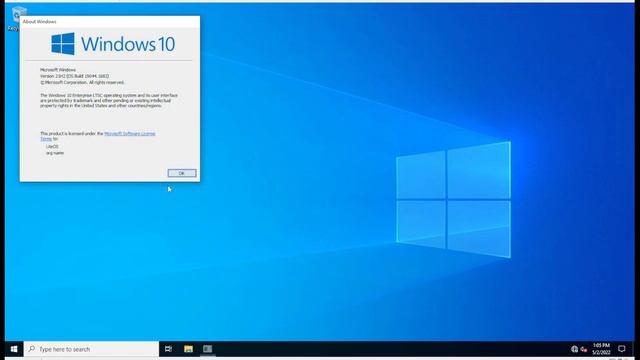The image size is (640, 360).
Task: Open Task View from the taskbar
Action: coord(168,349)
